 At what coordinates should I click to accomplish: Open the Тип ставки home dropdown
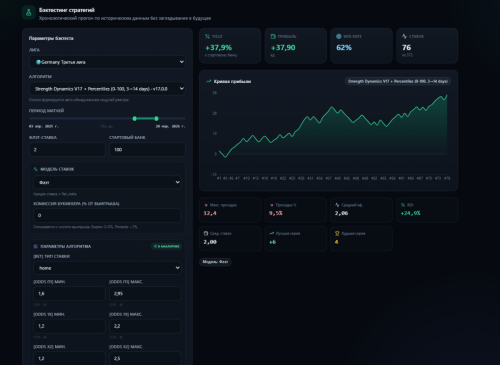[107, 268]
